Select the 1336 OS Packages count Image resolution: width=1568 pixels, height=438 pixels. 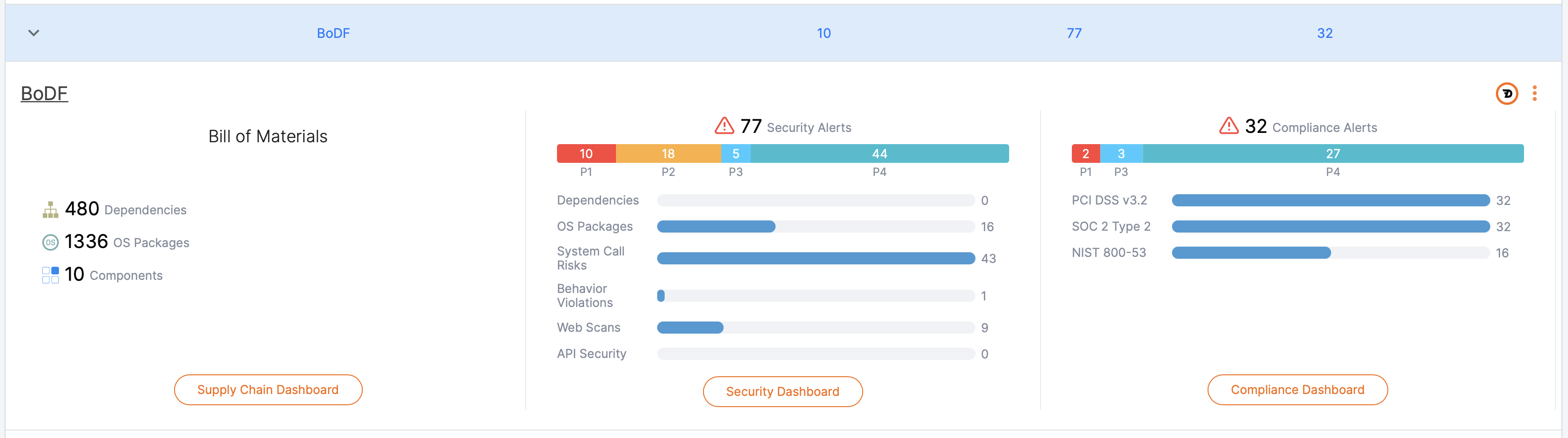tap(87, 241)
